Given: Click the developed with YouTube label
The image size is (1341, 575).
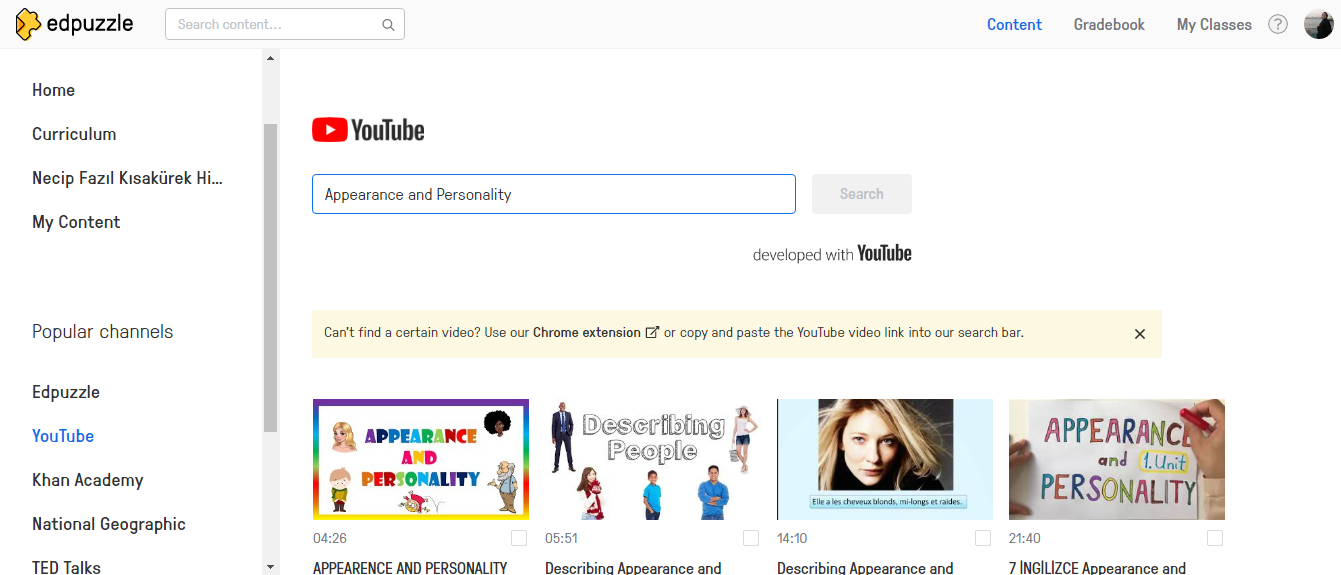Looking at the screenshot, I should (x=832, y=254).
